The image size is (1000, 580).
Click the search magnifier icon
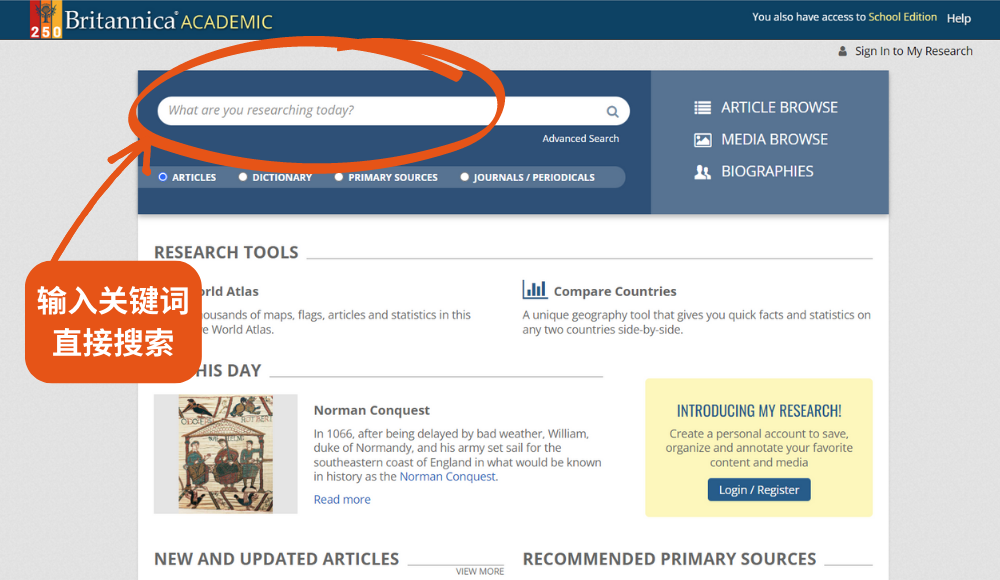[612, 112]
